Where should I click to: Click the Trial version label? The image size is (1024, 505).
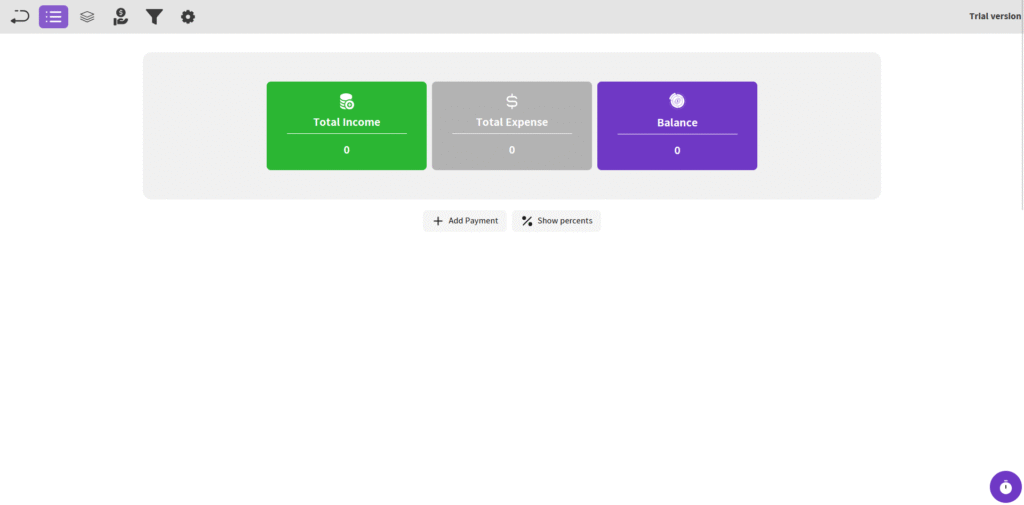pos(994,16)
